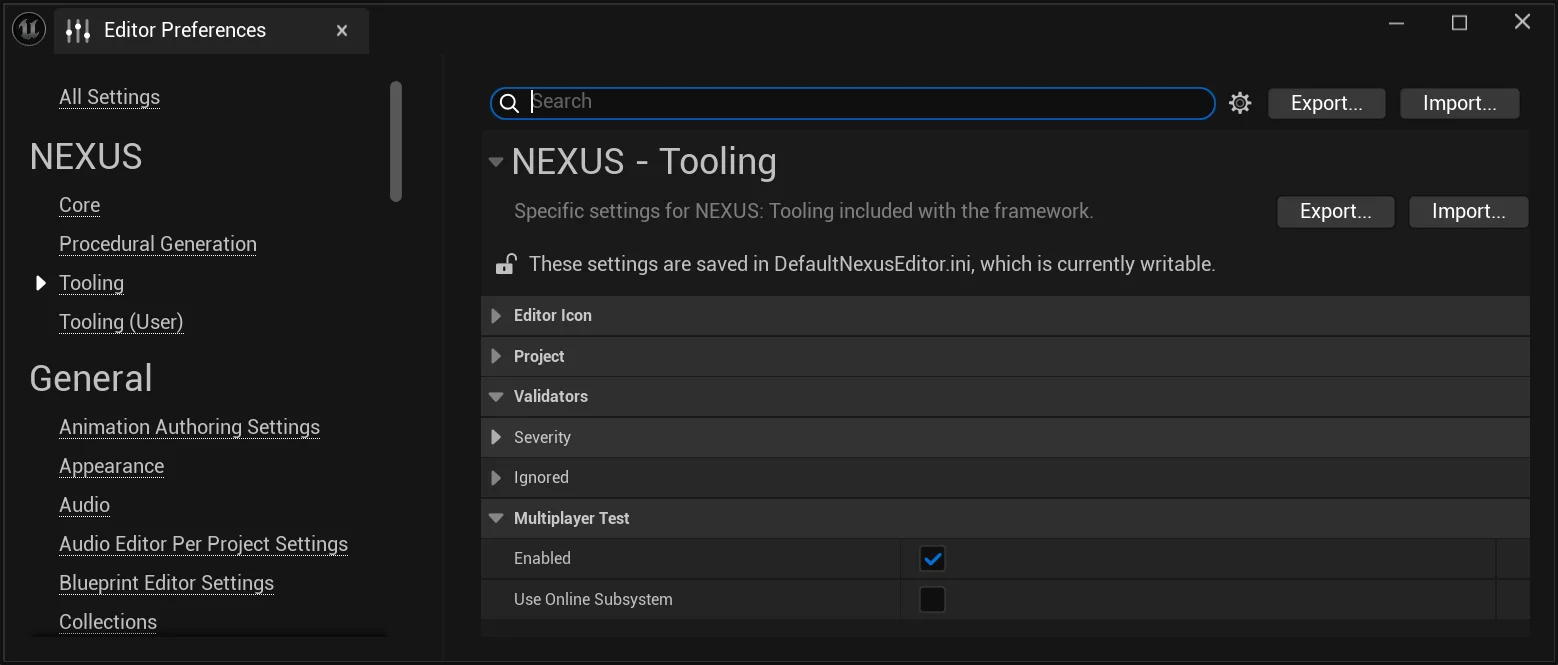Open Animation Authoring Settings
1558x665 pixels.
click(189, 427)
